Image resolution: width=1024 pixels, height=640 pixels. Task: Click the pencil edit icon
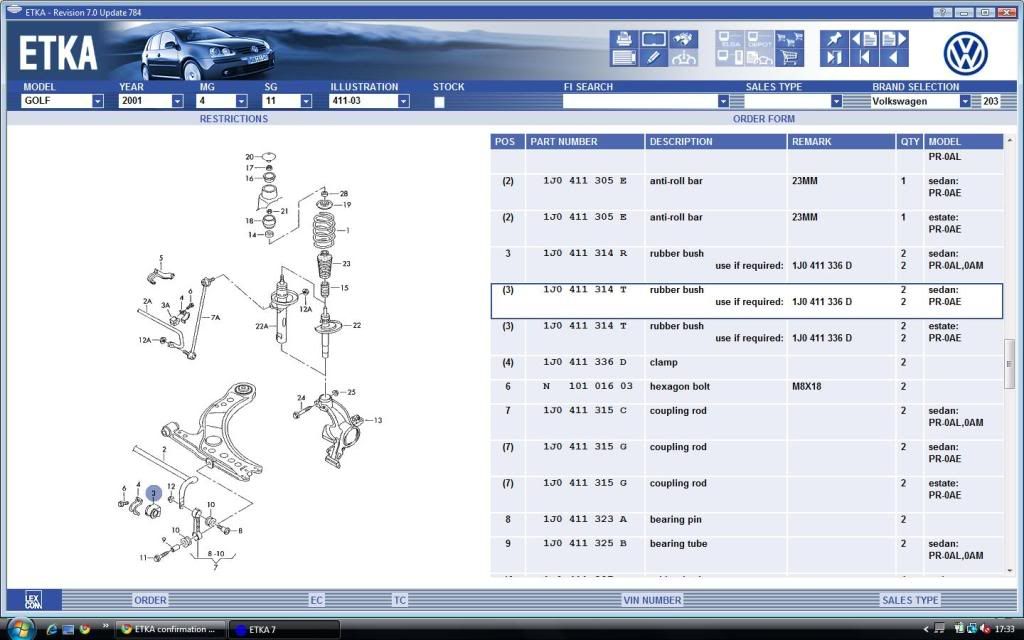(653, 58)
